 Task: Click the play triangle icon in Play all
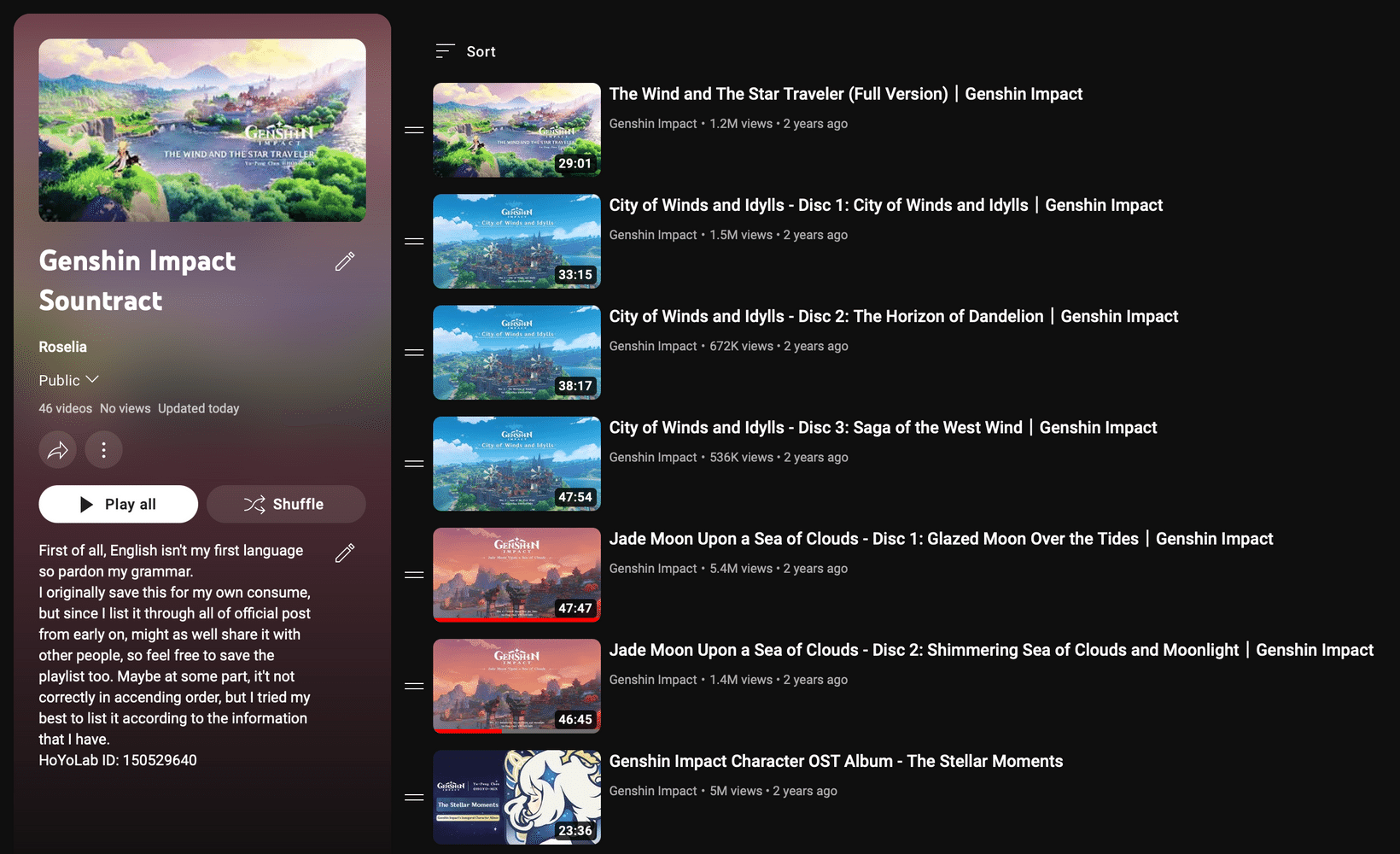pos(85,504)
